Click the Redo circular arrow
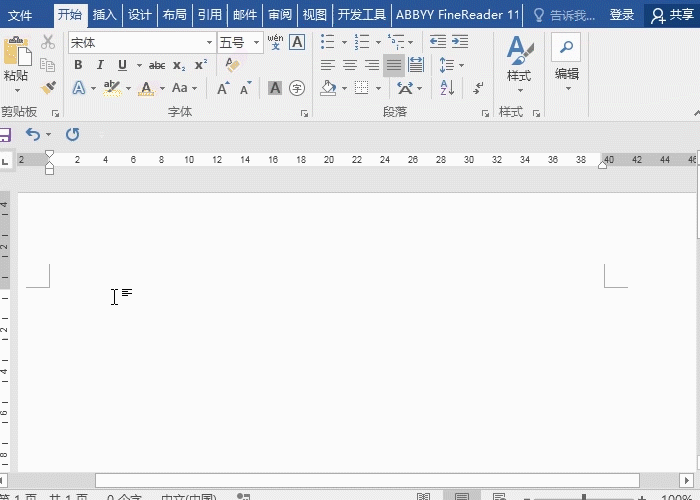700x500 pixels. (x=72, y=134)
